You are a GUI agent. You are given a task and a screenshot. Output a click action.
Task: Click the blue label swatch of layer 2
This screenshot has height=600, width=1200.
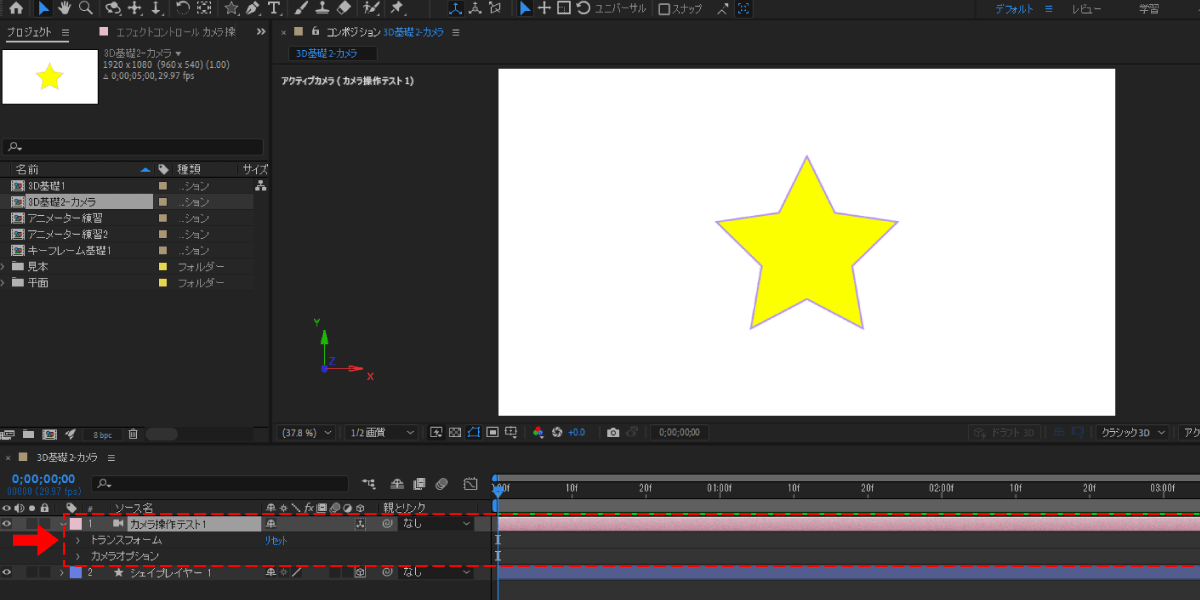click(75, 572)
